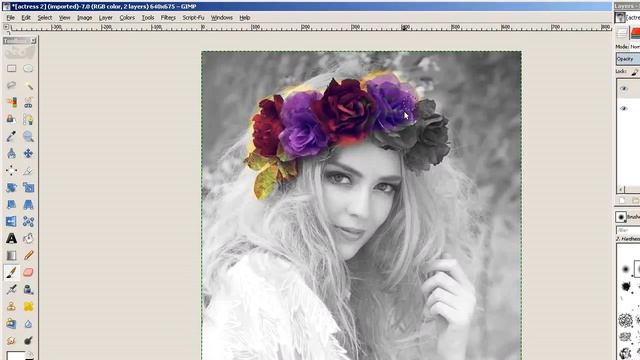
Task: Select the Scale tool
Action: point(28,187)
